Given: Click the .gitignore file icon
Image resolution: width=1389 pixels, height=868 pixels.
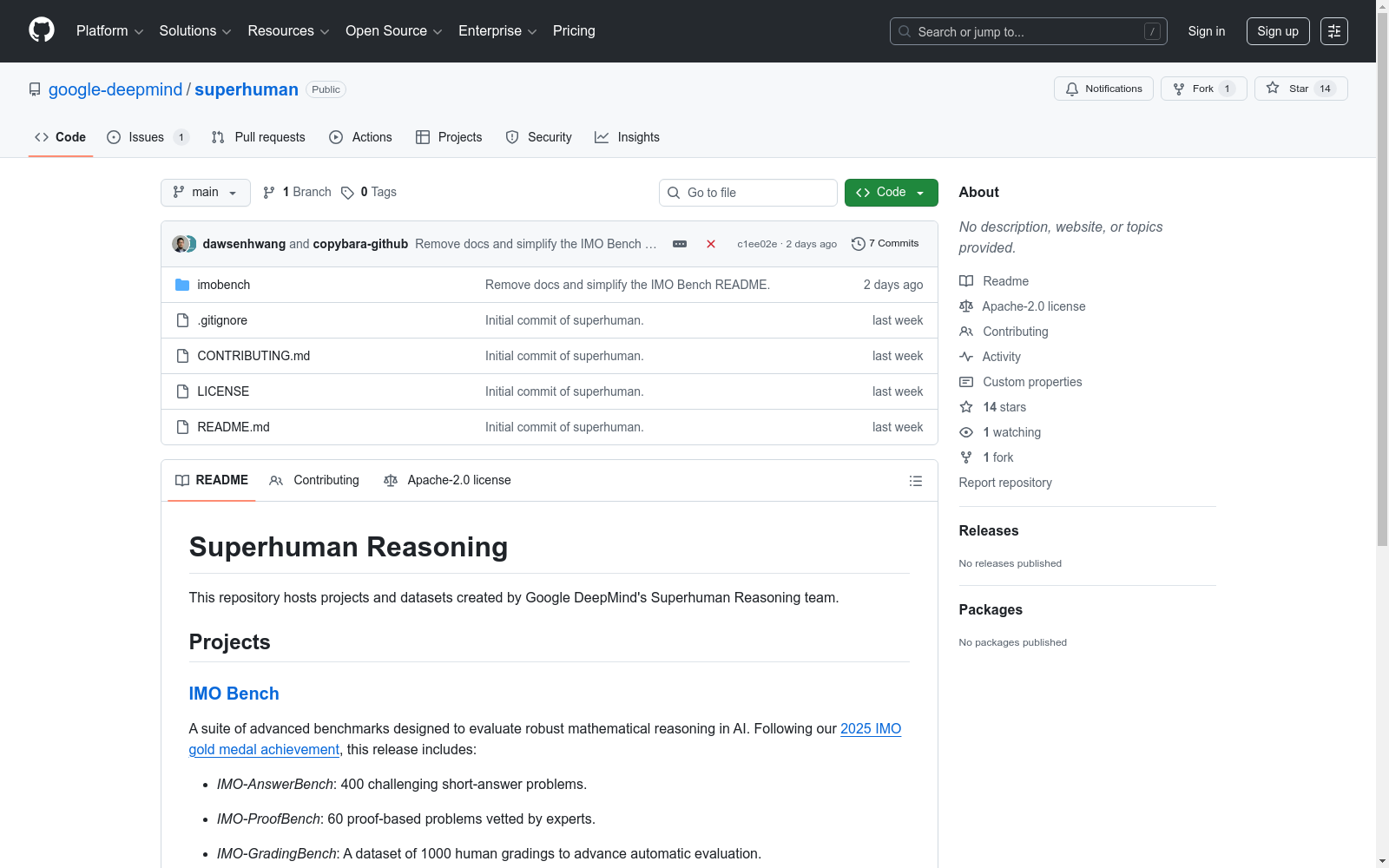Looking at the screenshot, I should (x=182, y=320).
